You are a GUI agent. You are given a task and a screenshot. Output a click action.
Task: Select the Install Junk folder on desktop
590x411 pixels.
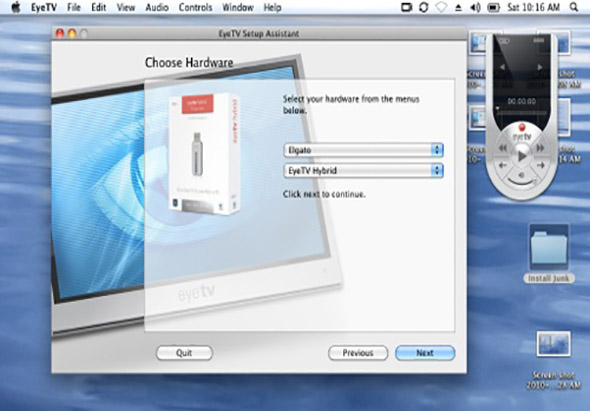coord(549,253)
